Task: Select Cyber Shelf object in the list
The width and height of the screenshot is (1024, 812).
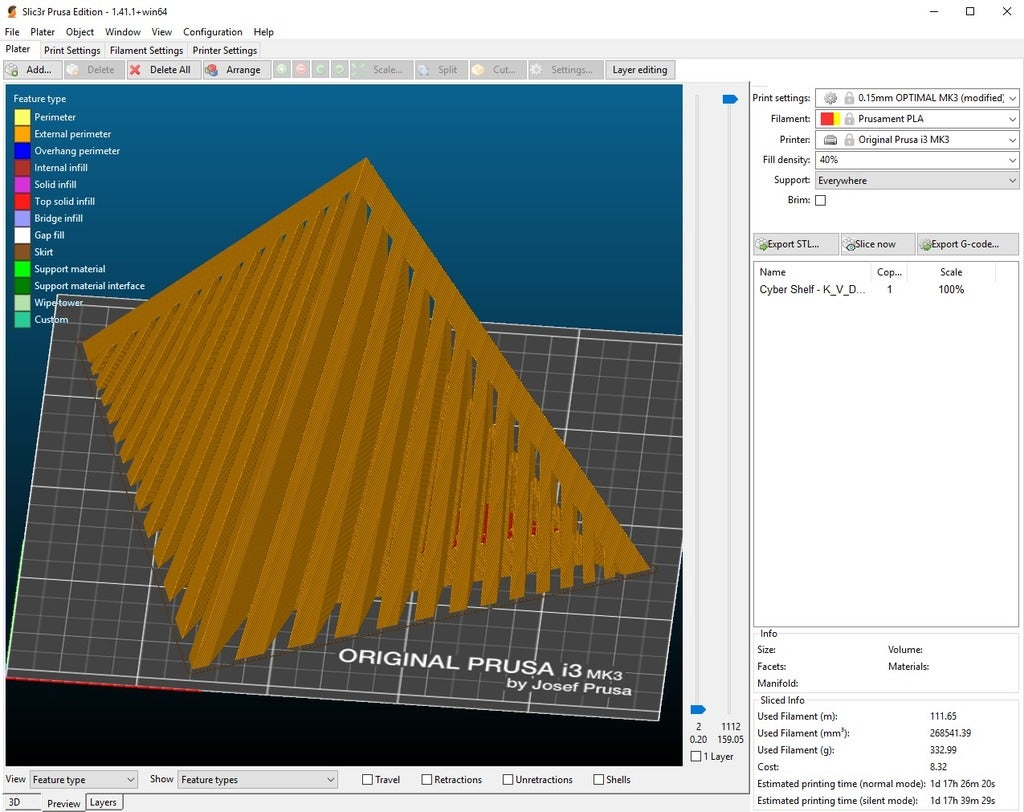Action: click(812, 289)
